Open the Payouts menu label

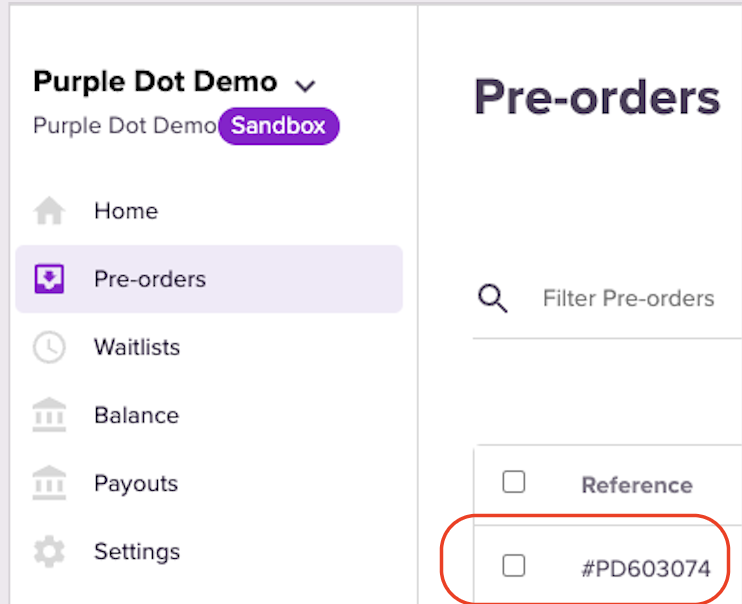136,483
